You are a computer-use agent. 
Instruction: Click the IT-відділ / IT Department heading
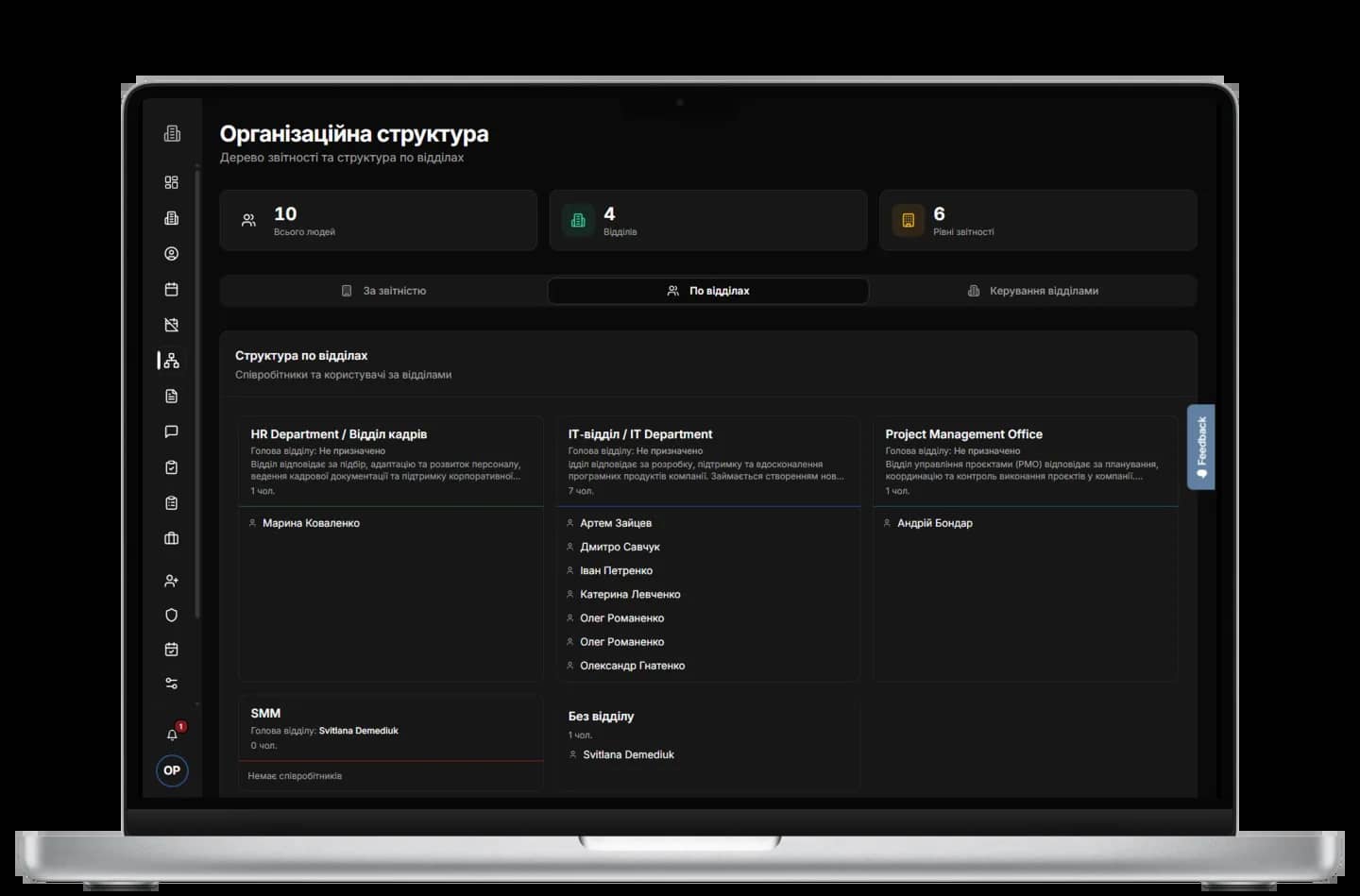click(640, 434)
